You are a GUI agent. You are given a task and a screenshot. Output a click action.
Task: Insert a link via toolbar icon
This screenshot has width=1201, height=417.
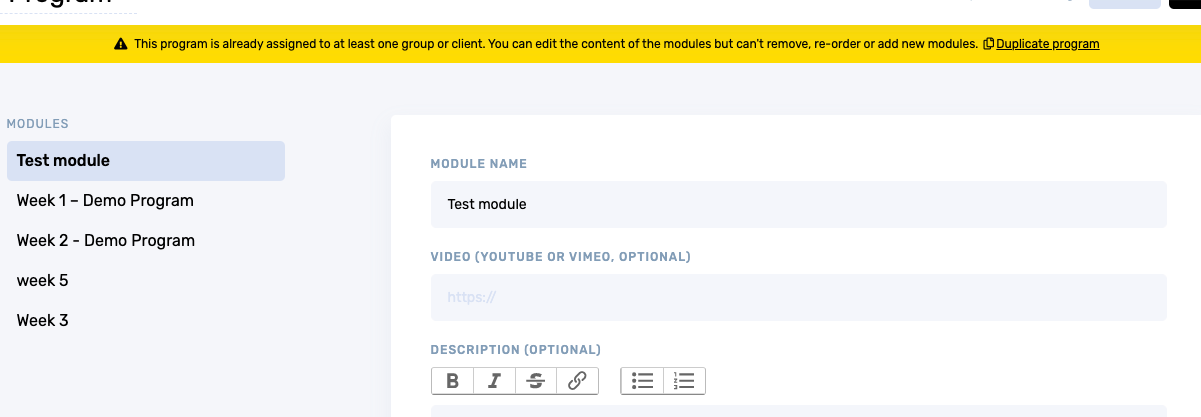pos(577,381)
